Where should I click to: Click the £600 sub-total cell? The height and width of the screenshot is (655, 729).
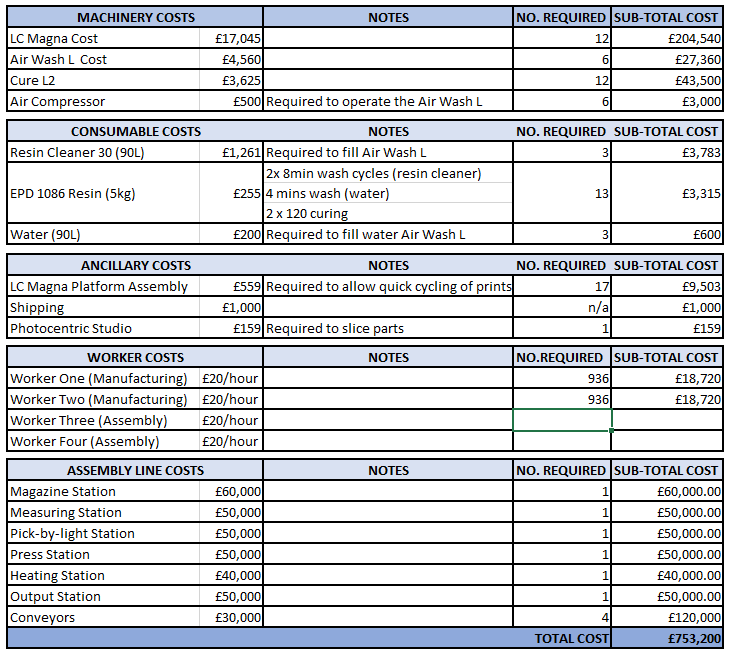pos(667,234)
